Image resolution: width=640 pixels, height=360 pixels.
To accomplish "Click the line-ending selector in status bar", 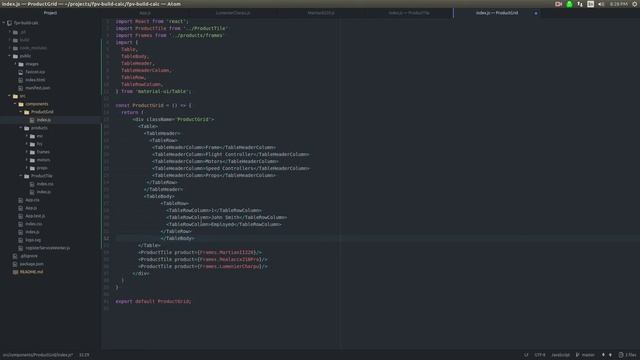I will point(526,355).
